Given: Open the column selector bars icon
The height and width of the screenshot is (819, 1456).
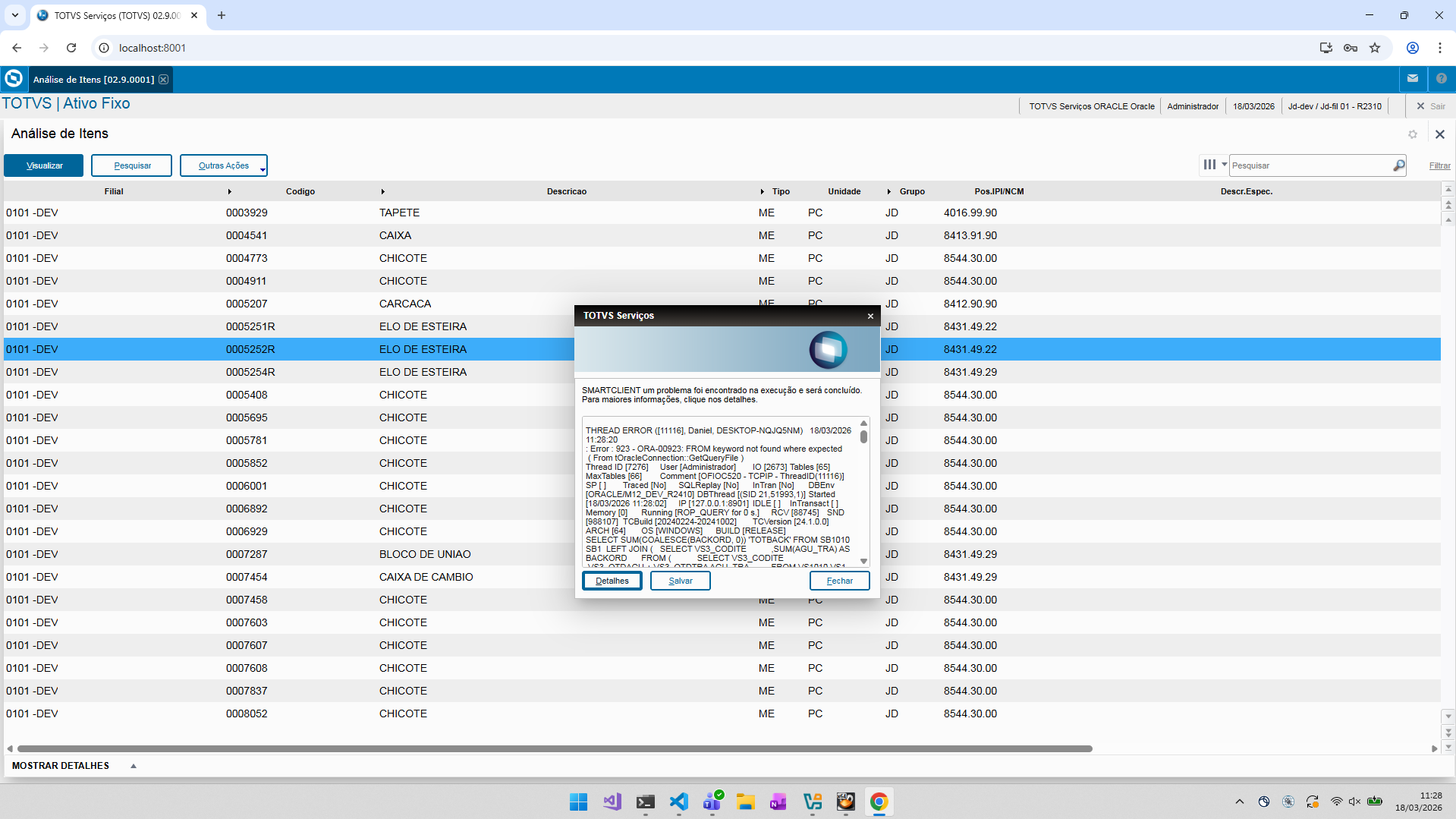Looking at the screenshot, I should click(1209, 165).
